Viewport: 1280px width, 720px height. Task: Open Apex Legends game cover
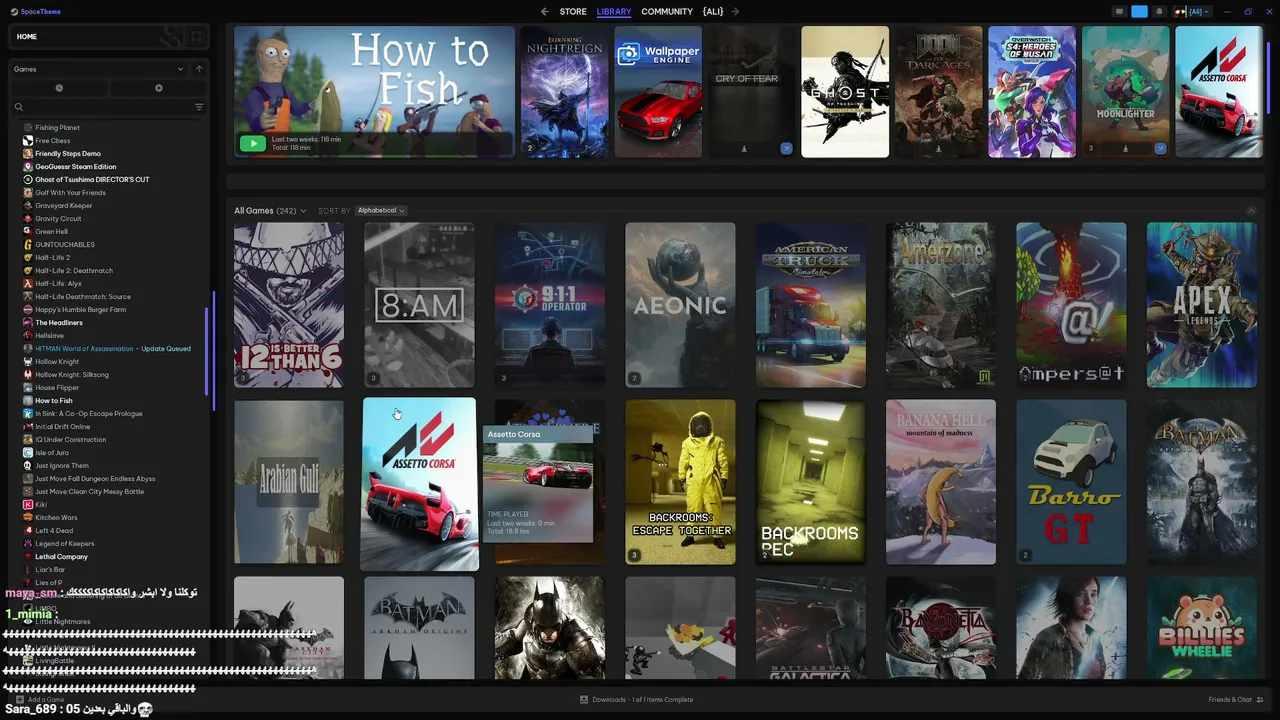pos(1202,305)
